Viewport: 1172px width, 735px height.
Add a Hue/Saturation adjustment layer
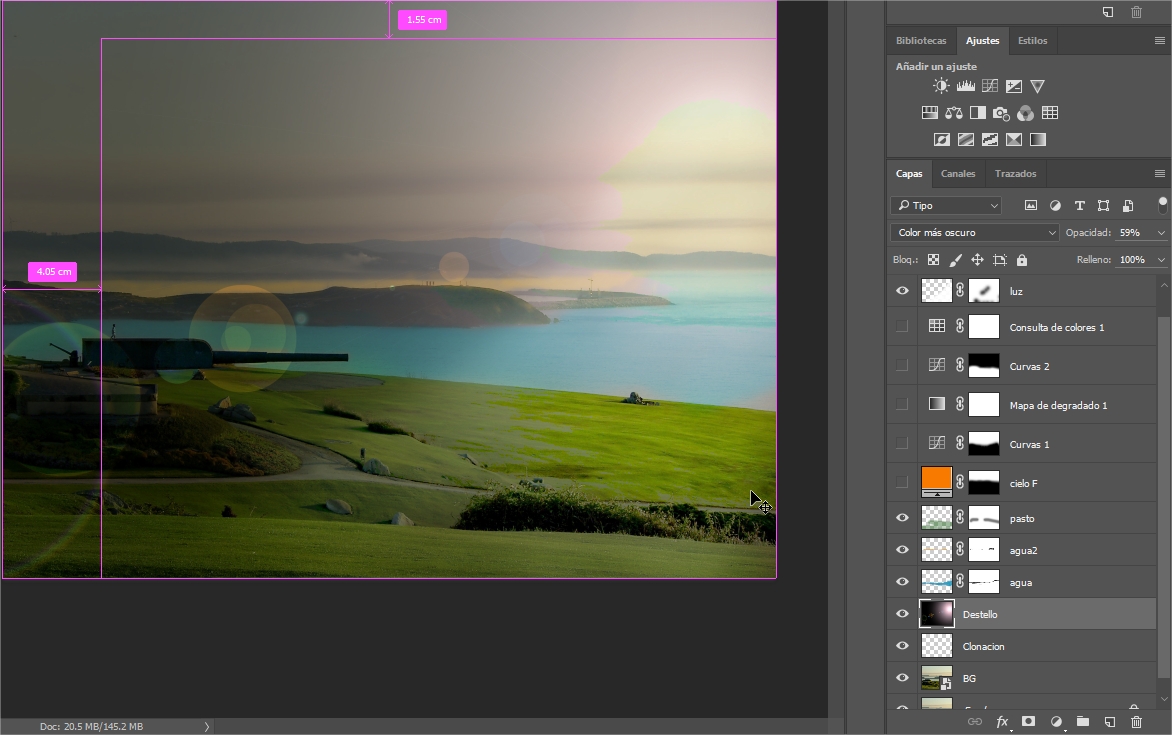930,113
